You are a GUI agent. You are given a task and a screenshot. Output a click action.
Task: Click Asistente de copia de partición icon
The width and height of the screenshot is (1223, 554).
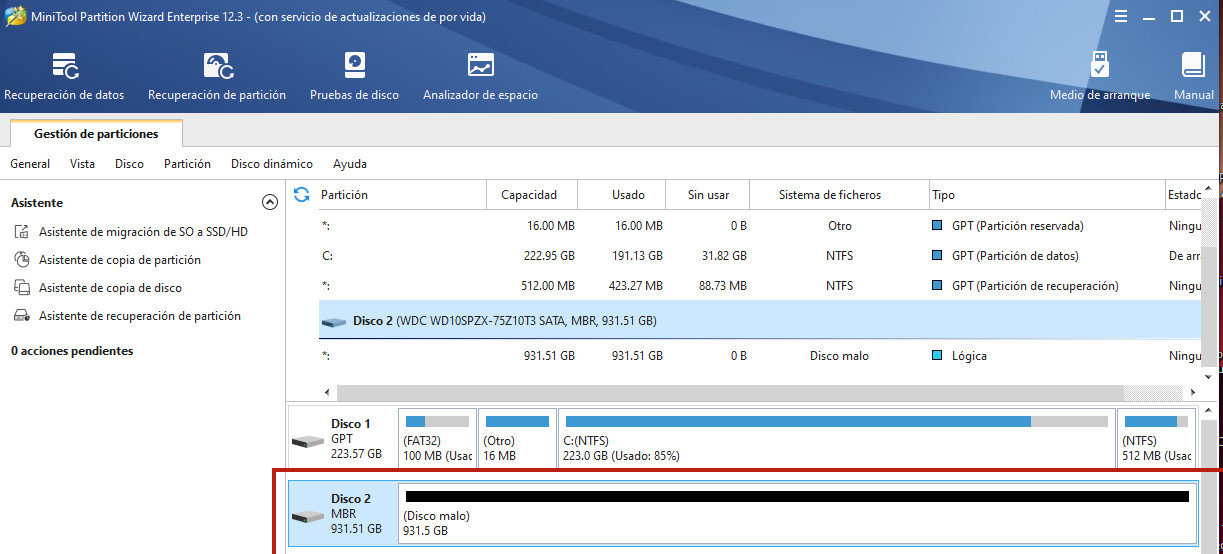pyautogui.click(x=22, y=260)
